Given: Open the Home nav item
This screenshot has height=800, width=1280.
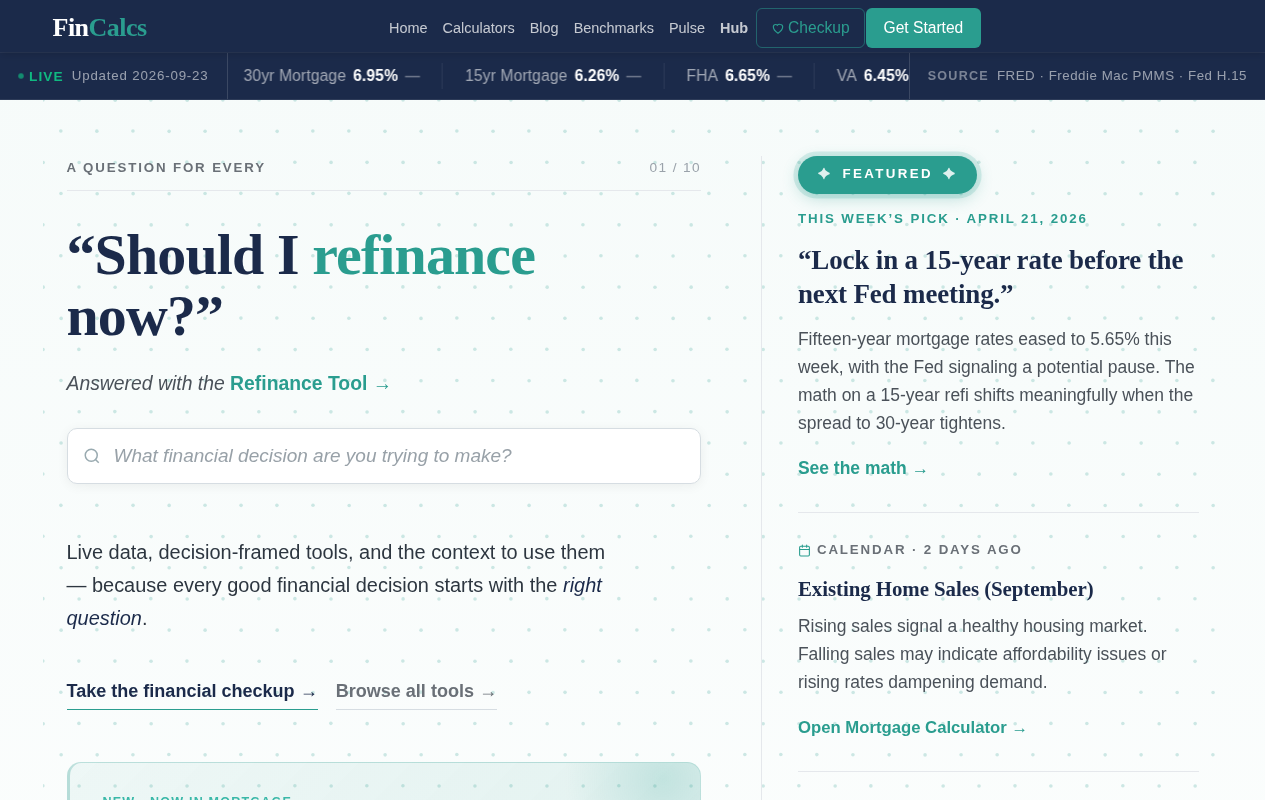Looking at the screenshot, I should (x=408, y=28).
